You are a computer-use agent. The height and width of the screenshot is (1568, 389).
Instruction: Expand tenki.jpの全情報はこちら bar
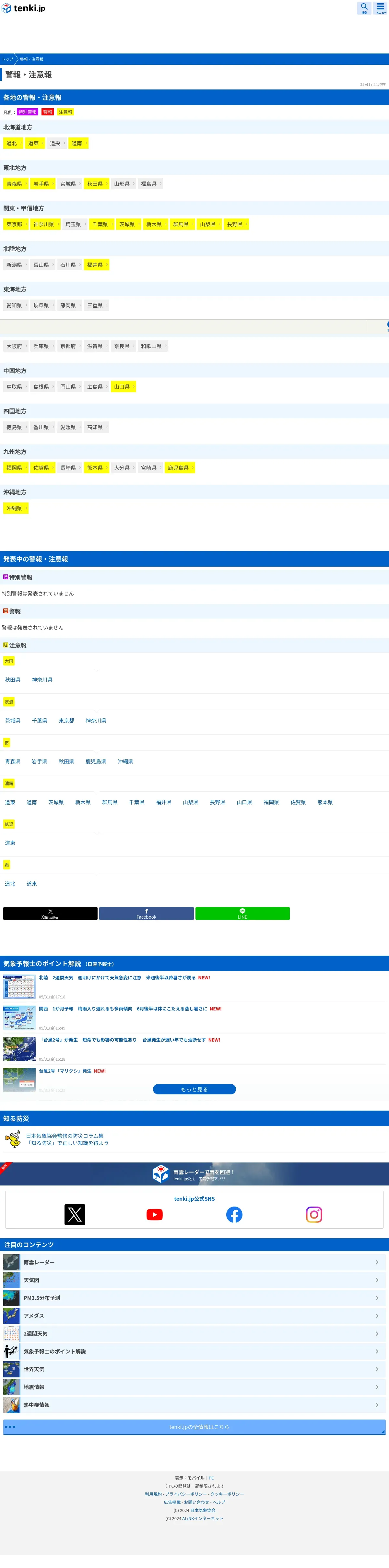click(194, 1427)
